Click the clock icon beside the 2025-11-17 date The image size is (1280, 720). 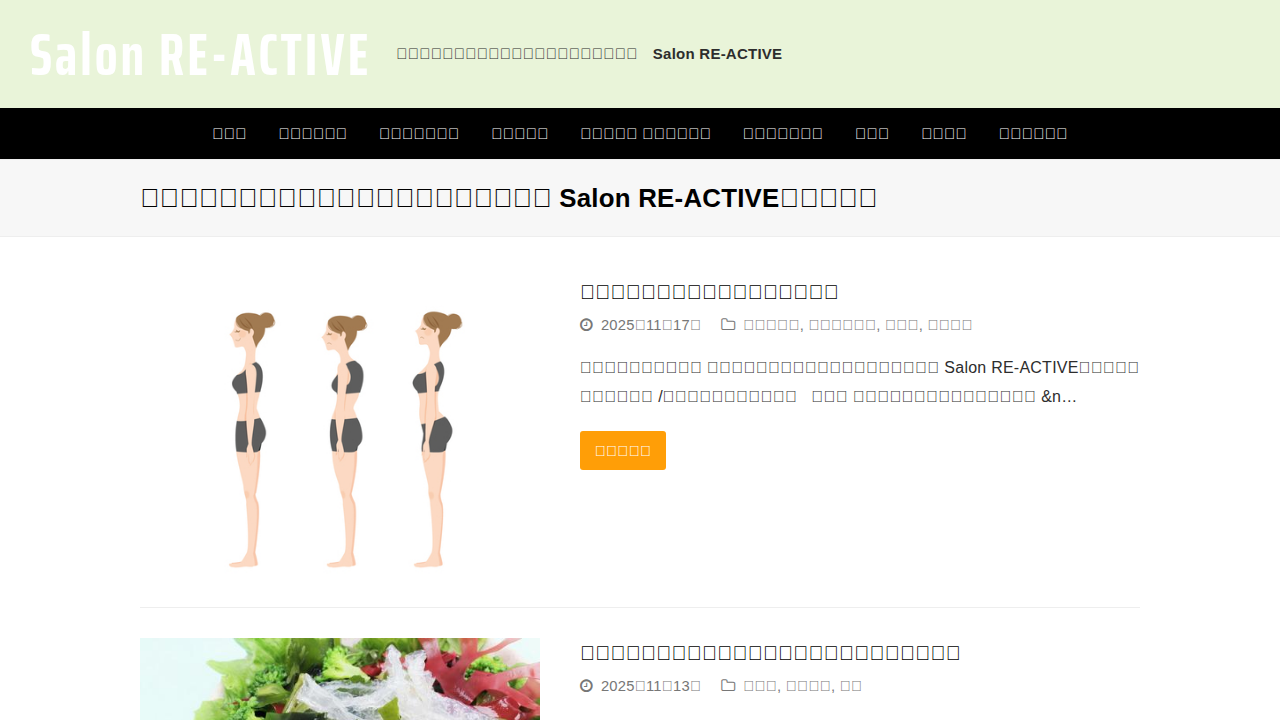(x=586, y=325)
